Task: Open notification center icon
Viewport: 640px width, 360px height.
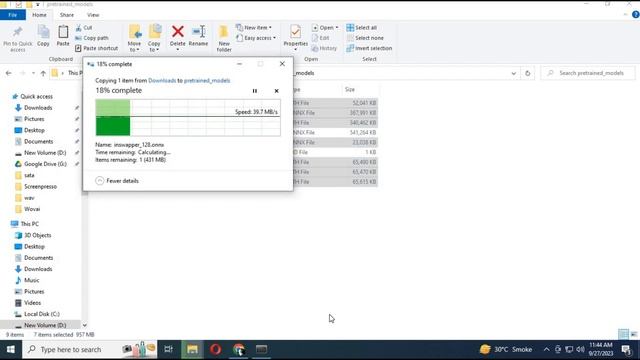Action: 626,349
